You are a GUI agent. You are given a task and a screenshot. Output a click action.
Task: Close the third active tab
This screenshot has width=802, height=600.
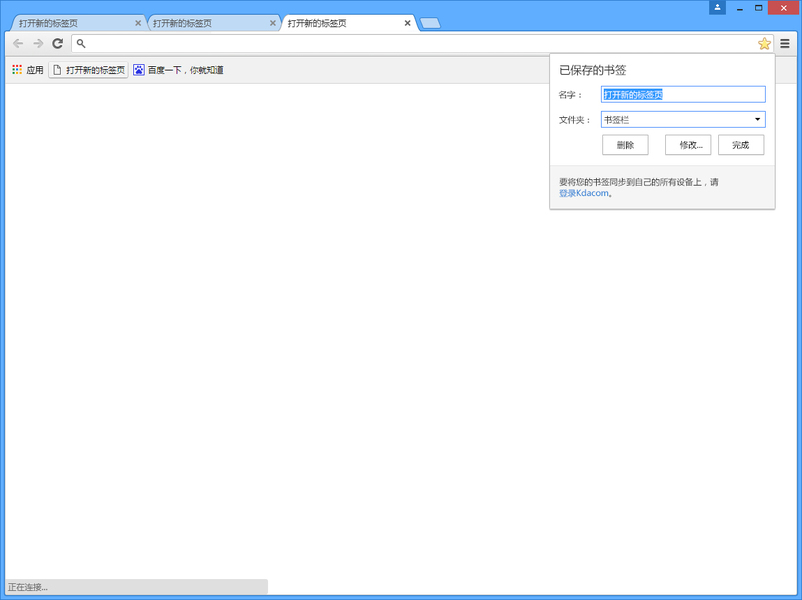tap(408, 23)
